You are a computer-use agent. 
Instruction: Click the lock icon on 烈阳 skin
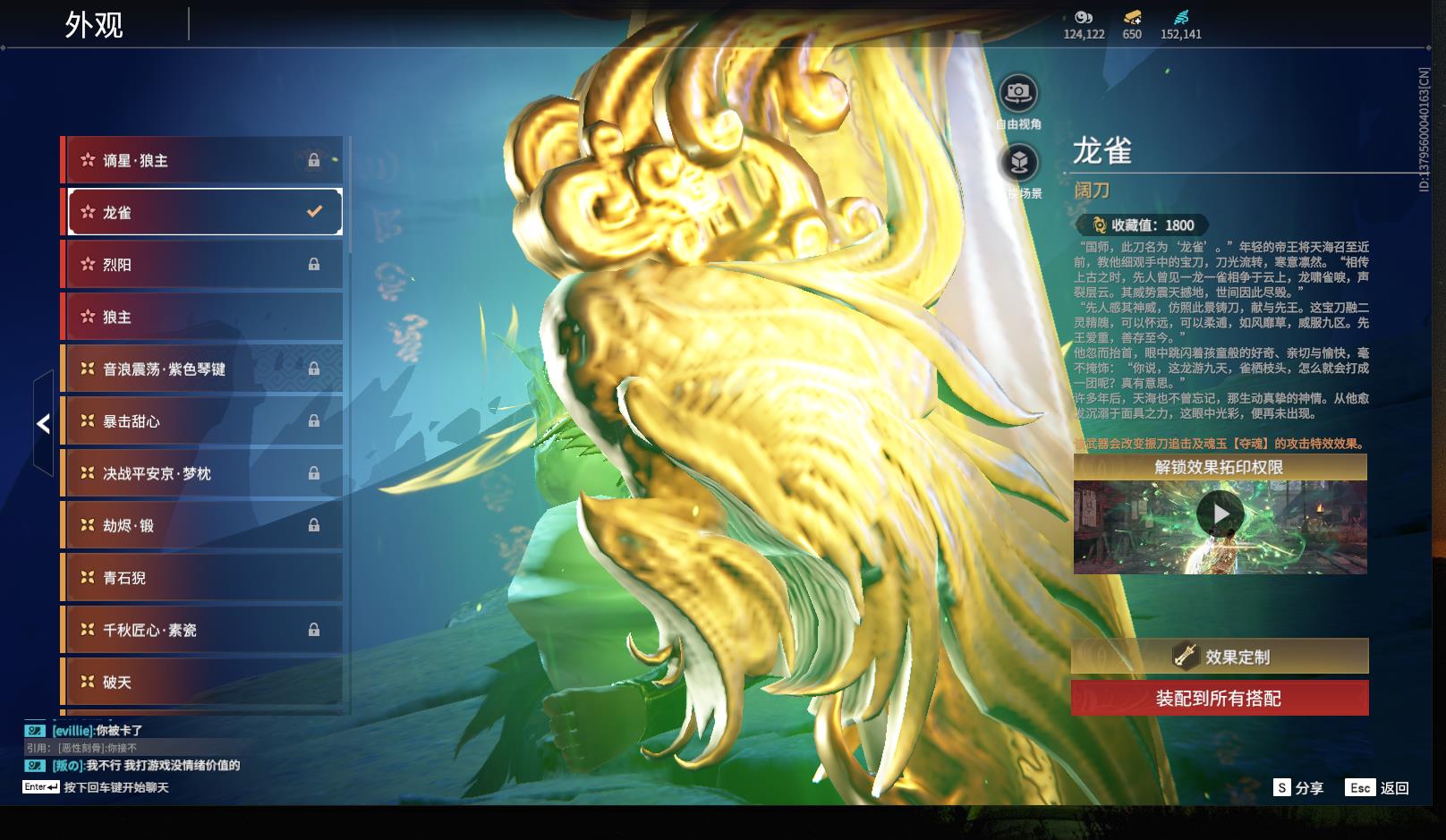[314, 264]
